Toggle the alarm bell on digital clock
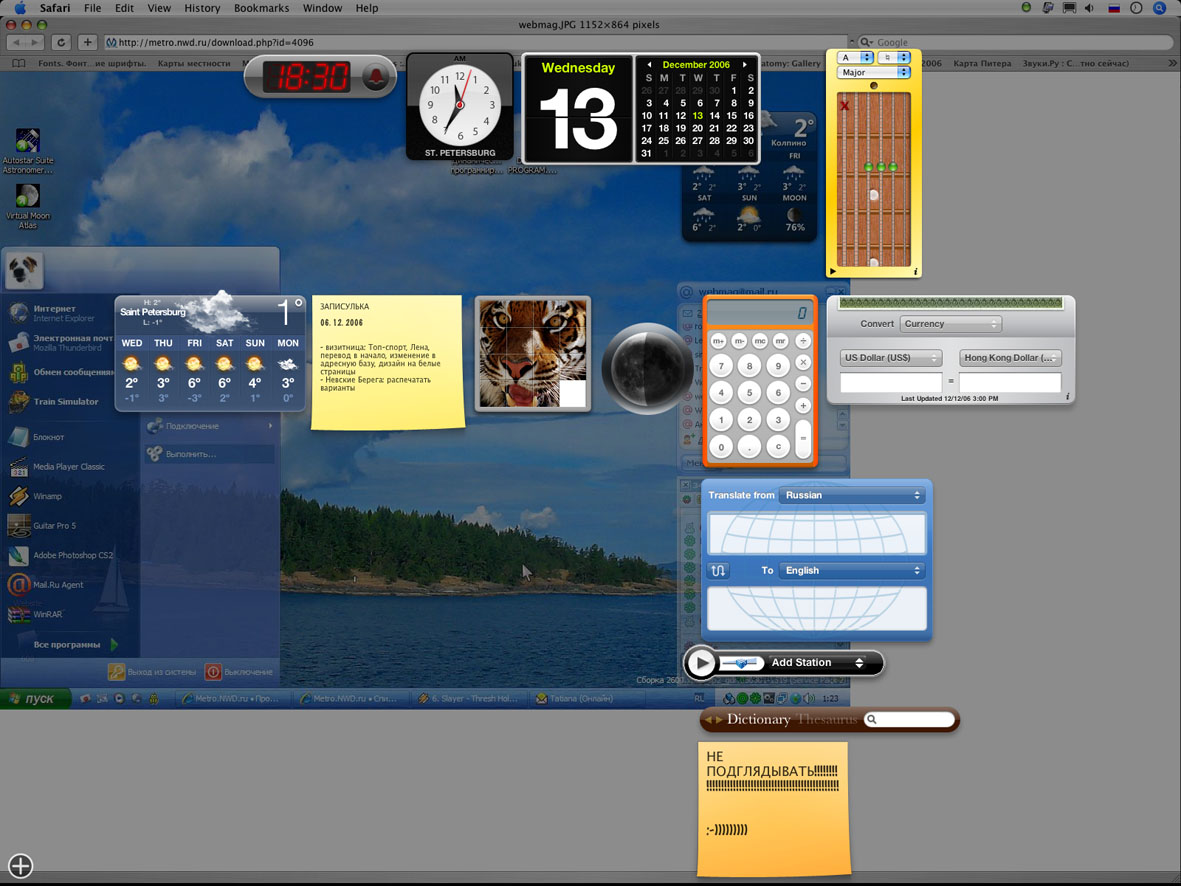This screenshot has height=886, width=1181. coord(377,77)
